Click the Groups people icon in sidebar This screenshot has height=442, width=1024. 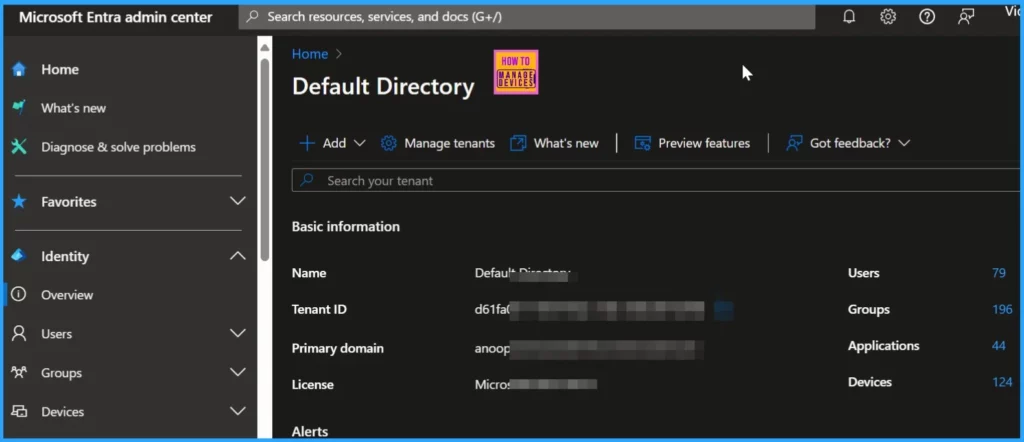[x=19, y=372]
